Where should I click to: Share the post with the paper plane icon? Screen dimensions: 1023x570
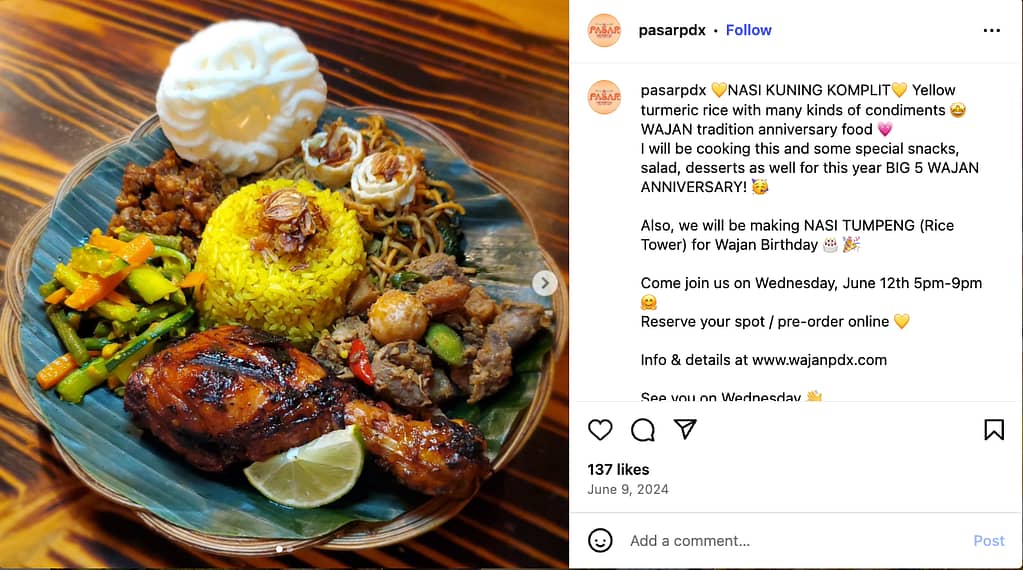click(x=685, y=429)
